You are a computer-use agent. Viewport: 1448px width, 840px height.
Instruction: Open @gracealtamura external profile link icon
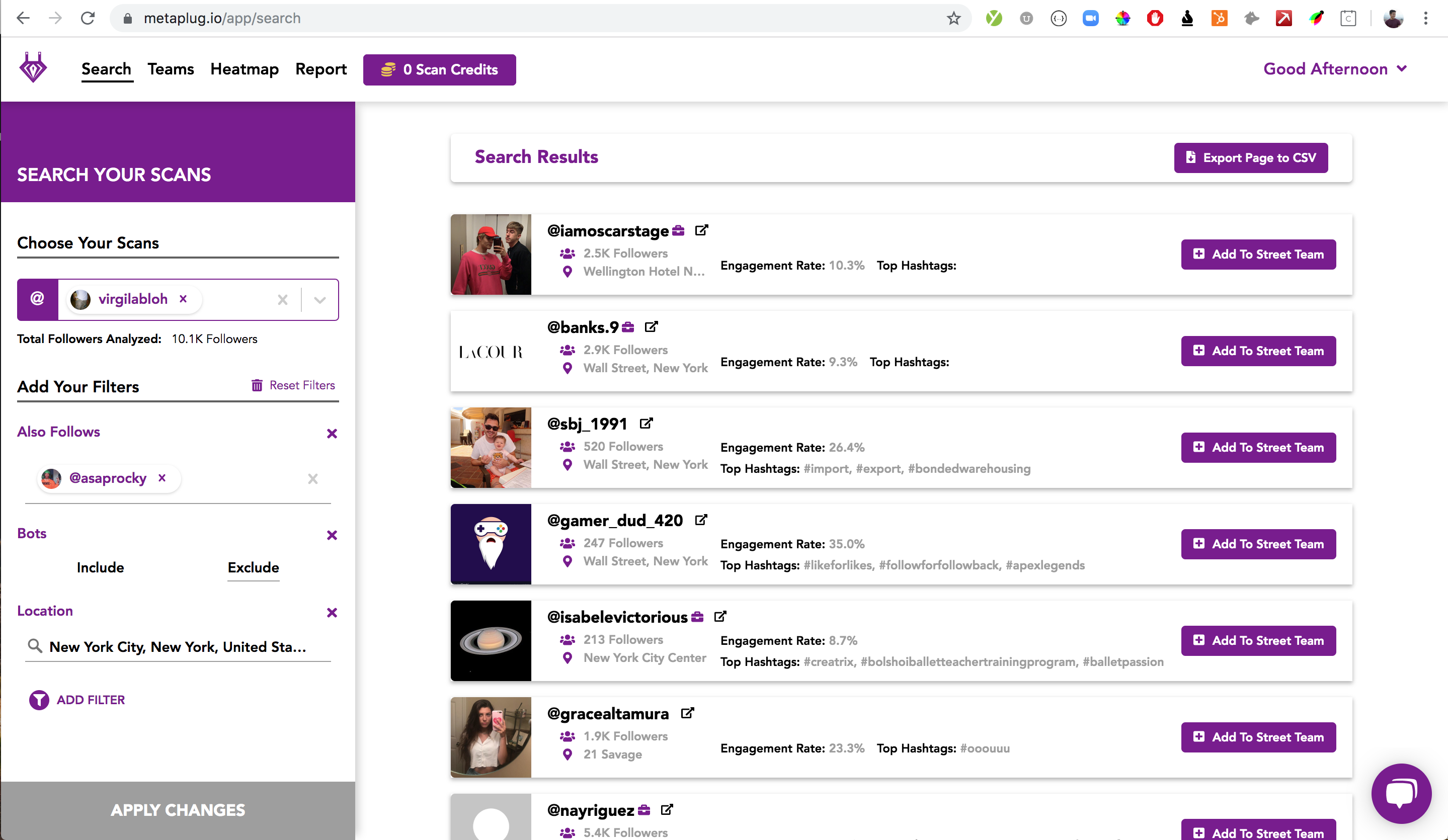[687, 713]
